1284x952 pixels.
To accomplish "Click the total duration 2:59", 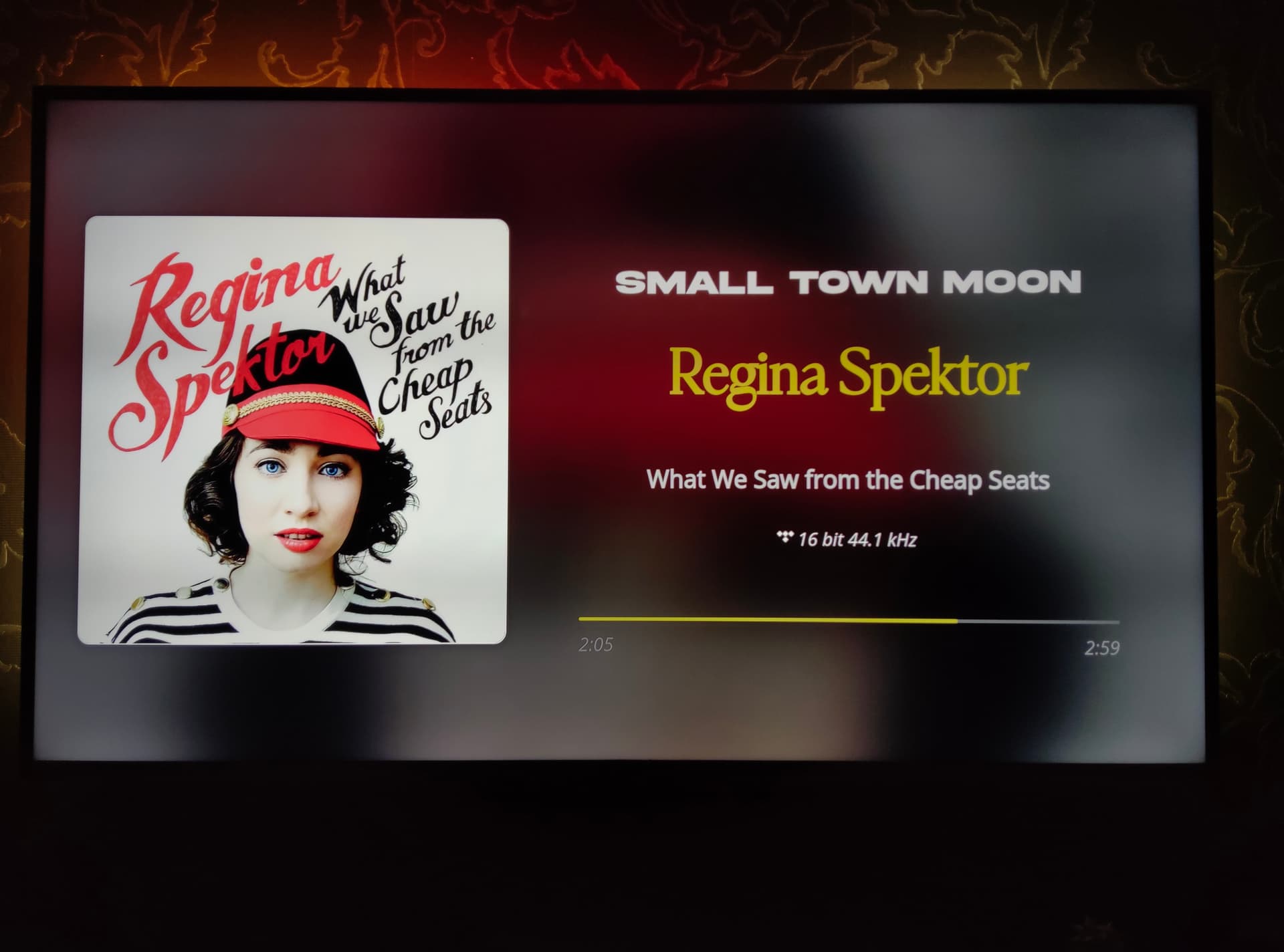I will click(1101, 648).
